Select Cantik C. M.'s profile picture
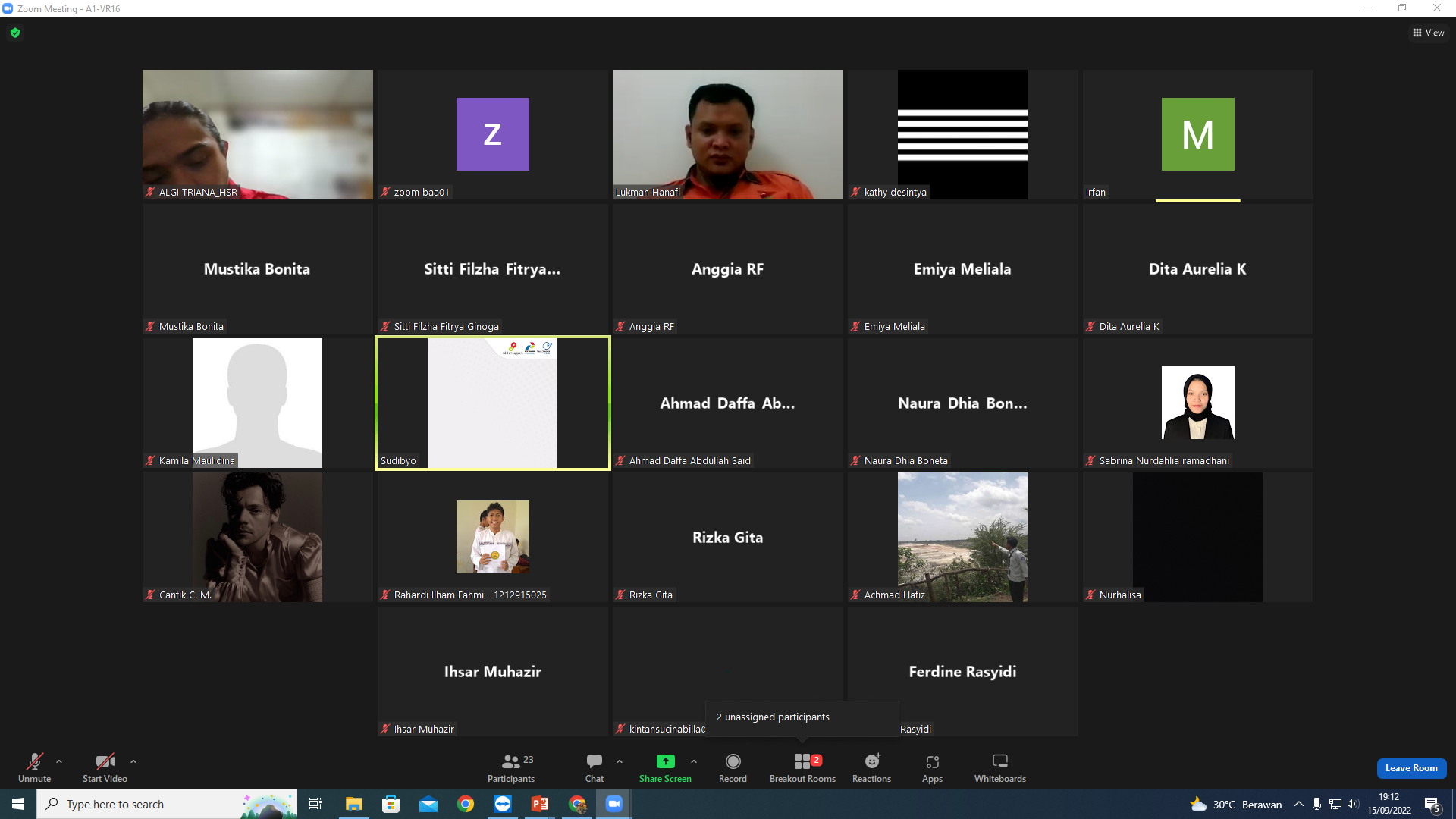Image resolution: width=1456 pixels, height=819 pixels. pyautogui.click(x=257, y=538)
